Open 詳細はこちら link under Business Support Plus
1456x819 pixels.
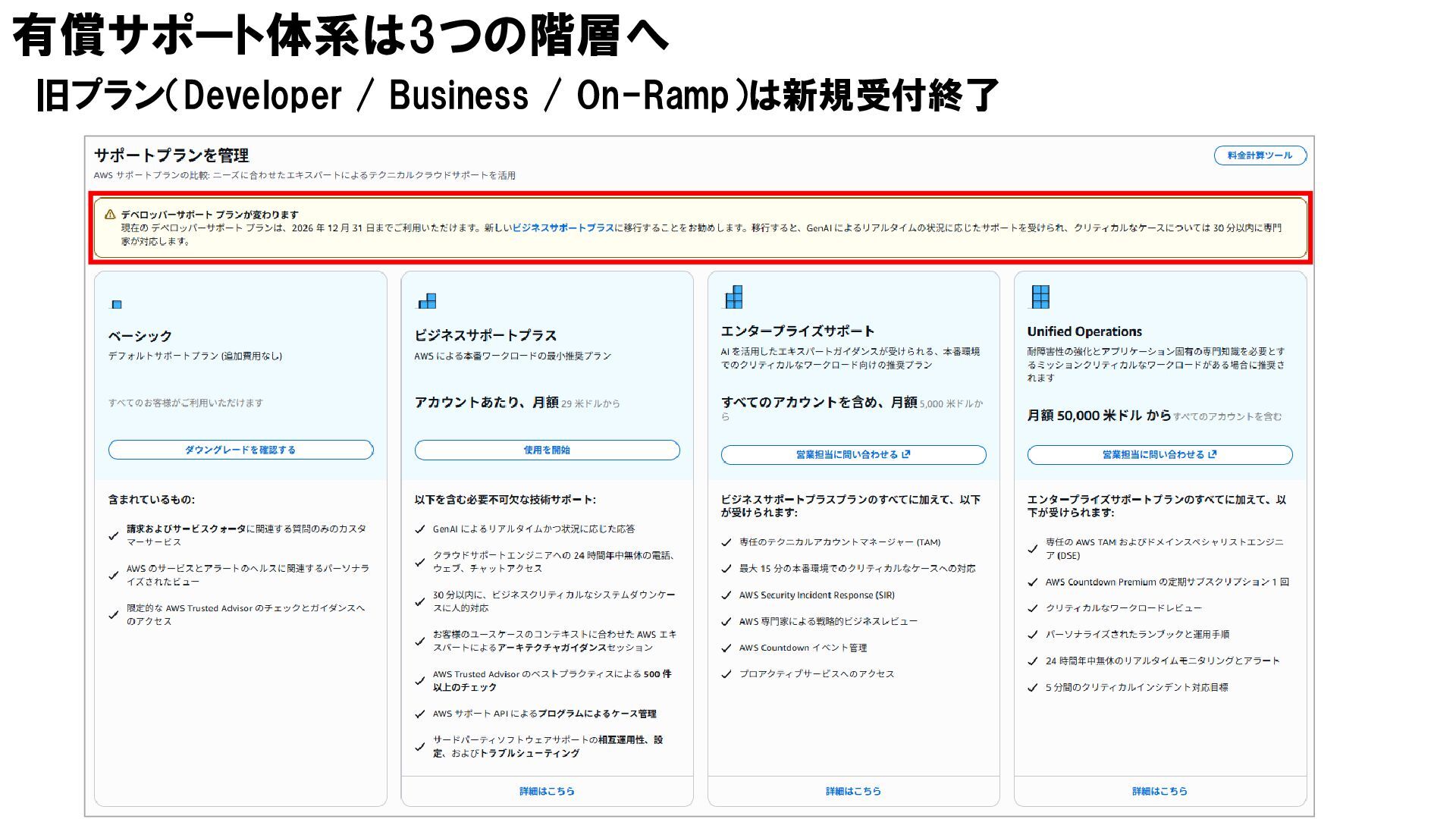547,791
